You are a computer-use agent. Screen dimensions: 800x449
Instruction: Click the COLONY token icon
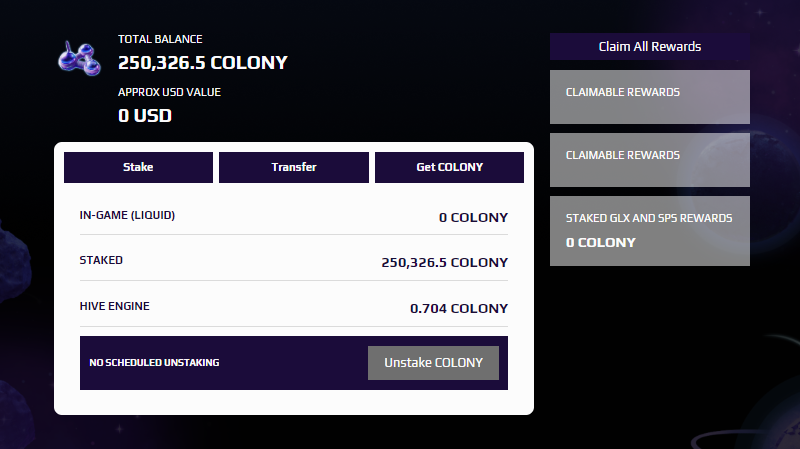[x=79, y=58]
